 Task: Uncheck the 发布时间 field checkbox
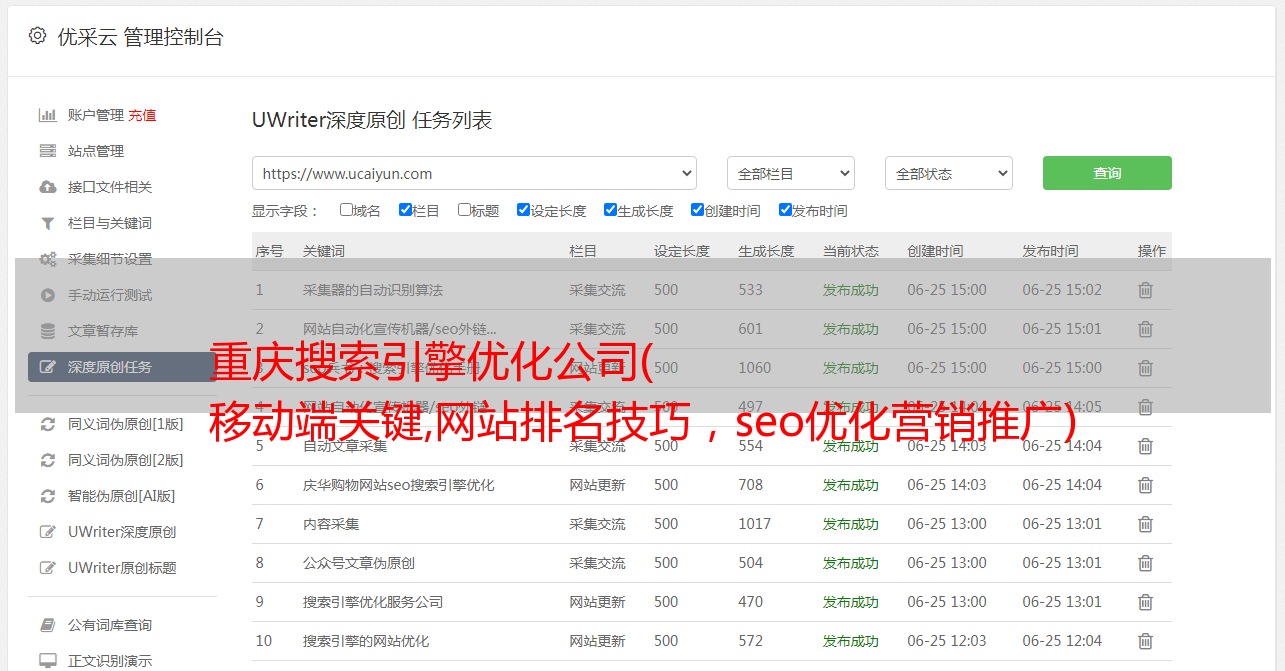pyautogui.click(x=785, y=210)
